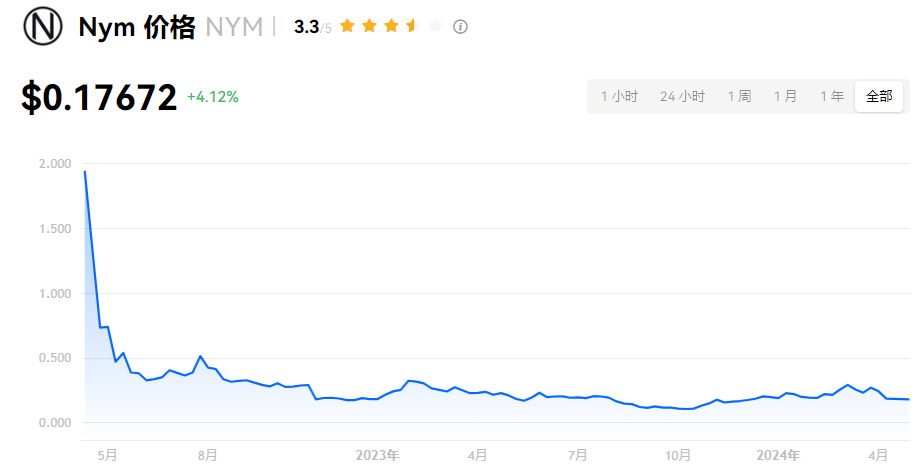Click the 2023年 label on chart axis
The image size is (916, 467).
coord(377,455)
